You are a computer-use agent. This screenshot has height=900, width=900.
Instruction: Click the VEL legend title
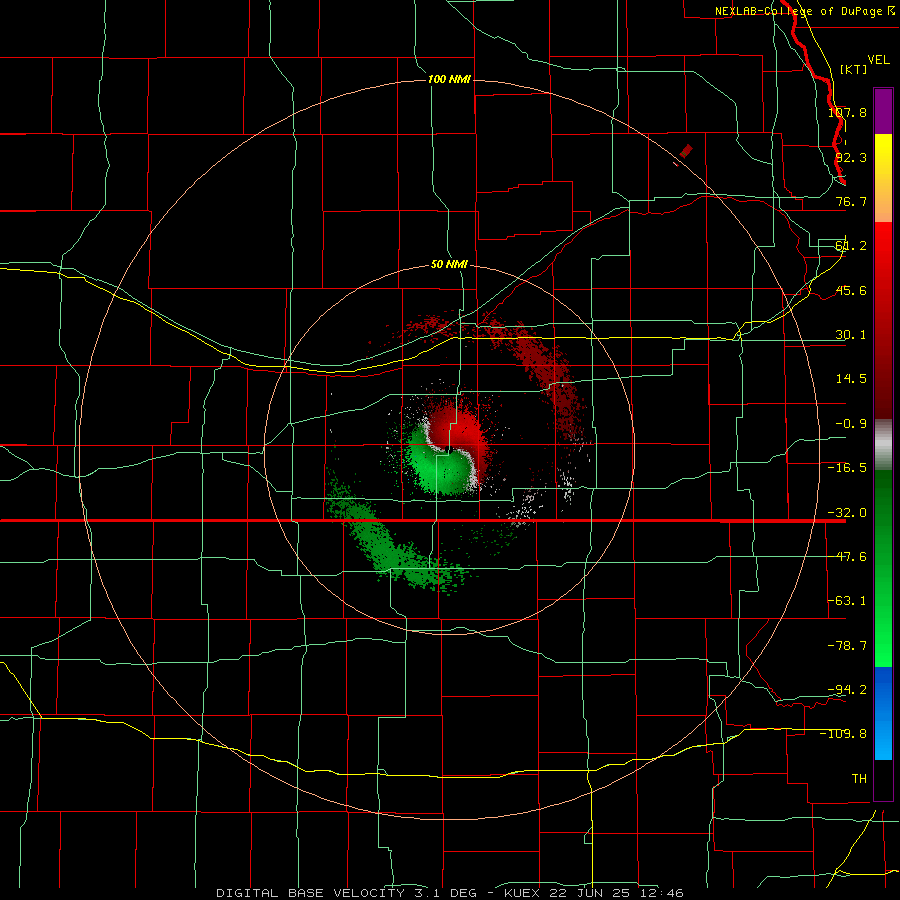878,60
